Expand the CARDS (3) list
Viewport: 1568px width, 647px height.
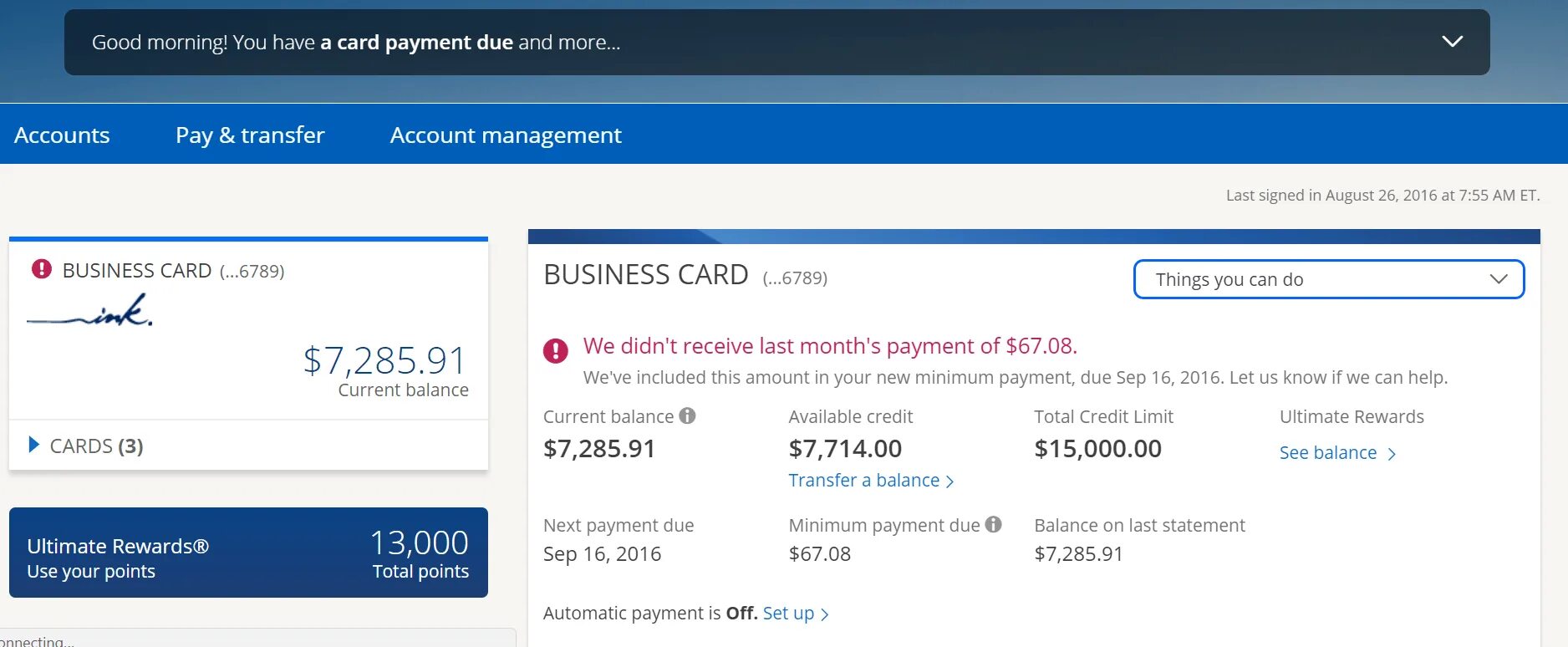(x=34, y=445)
